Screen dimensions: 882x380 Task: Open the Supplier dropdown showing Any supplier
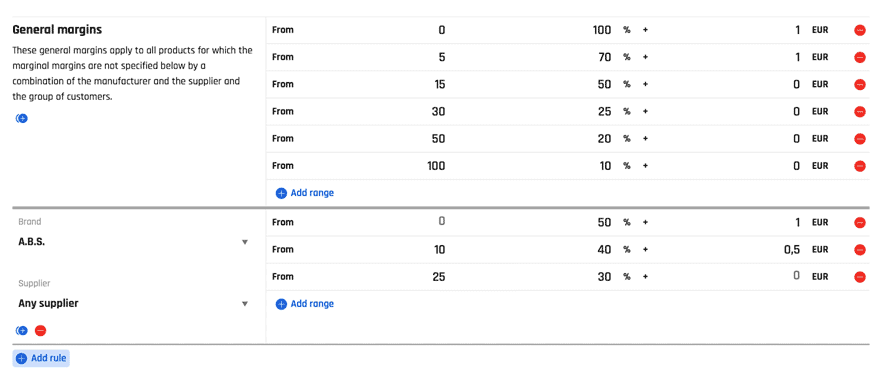[x=133, y=304]
